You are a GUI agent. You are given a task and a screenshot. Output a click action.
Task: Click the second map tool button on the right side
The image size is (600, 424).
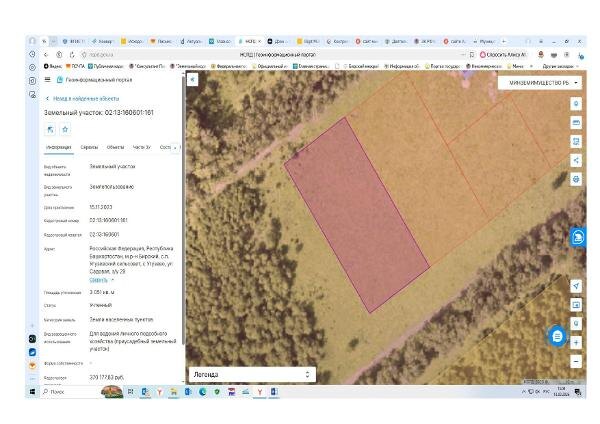pos(576,123)
